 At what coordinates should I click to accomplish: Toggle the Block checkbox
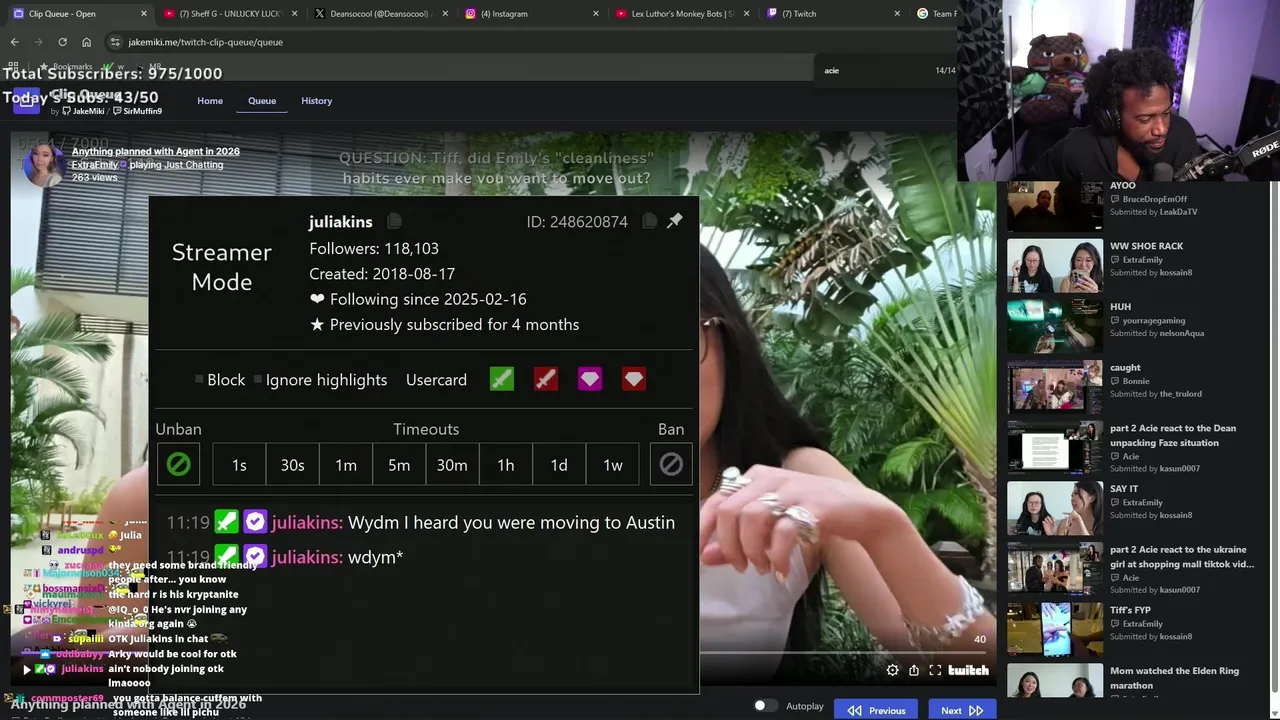coord(199,379)
